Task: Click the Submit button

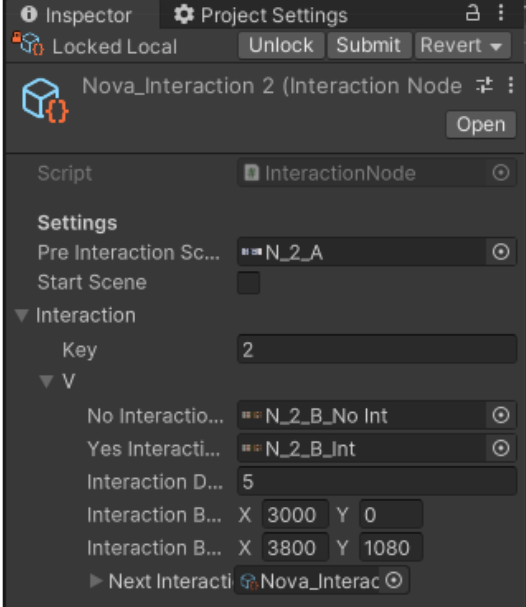Action: pos(369,45)
